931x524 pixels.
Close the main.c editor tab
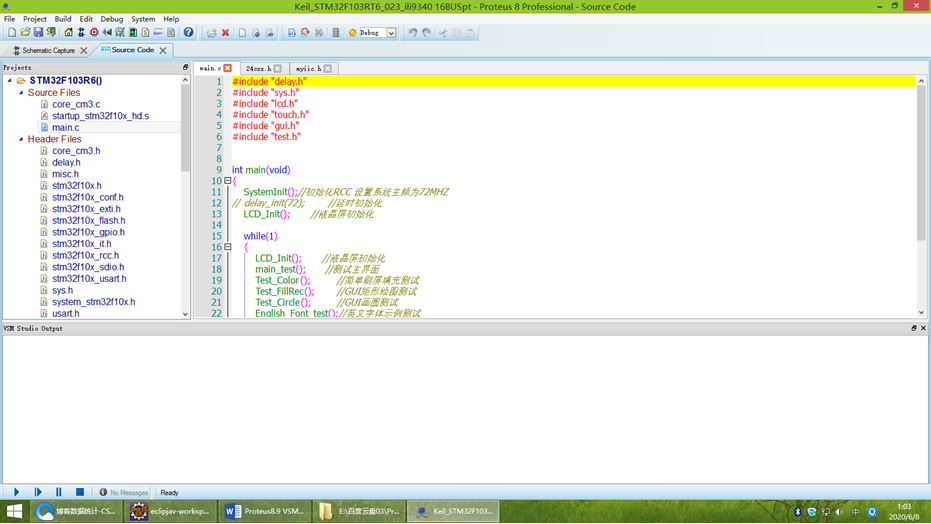coord(227,68)
